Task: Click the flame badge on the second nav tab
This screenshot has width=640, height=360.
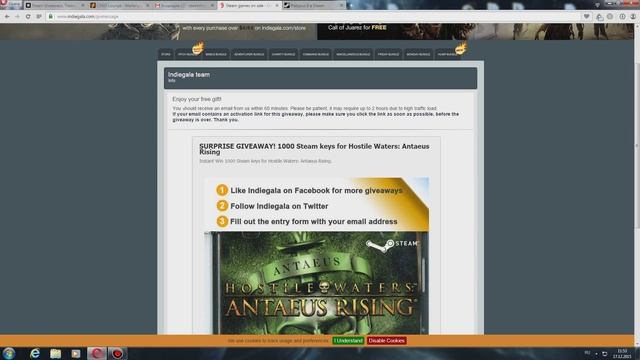Action: [x=198, y=48]
